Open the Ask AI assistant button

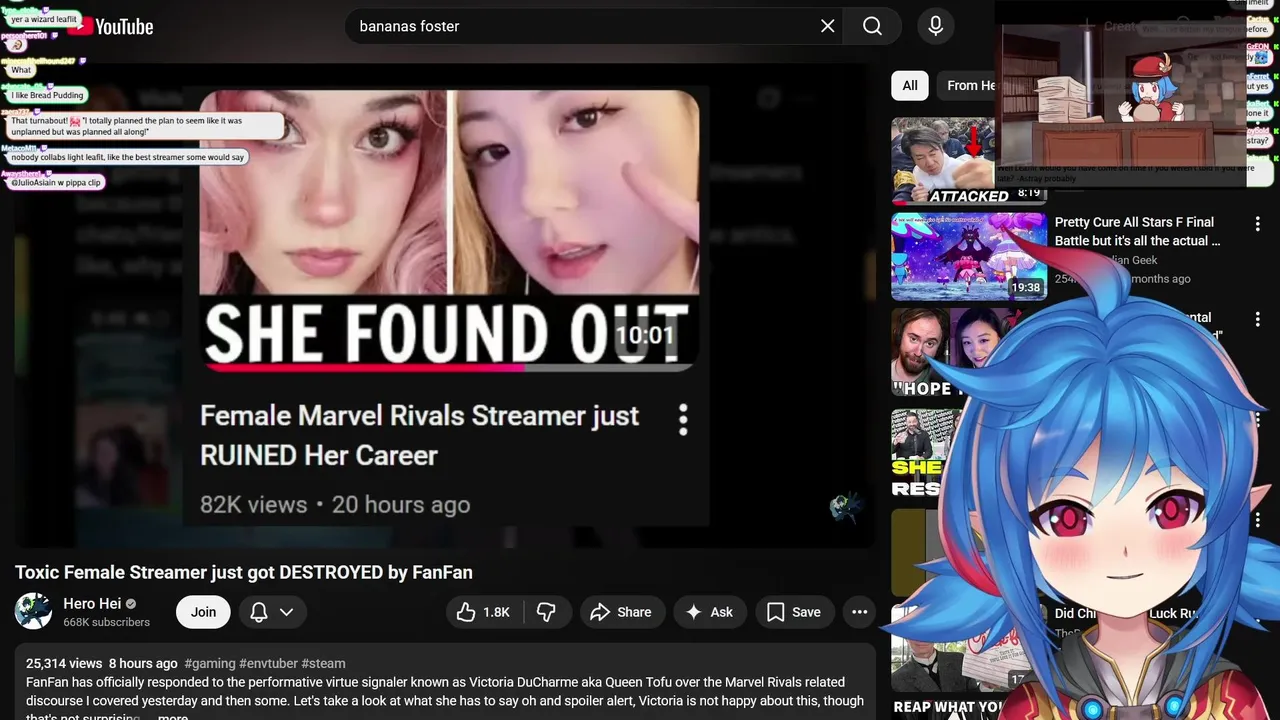pyautogui.click(x=709, y=612)
